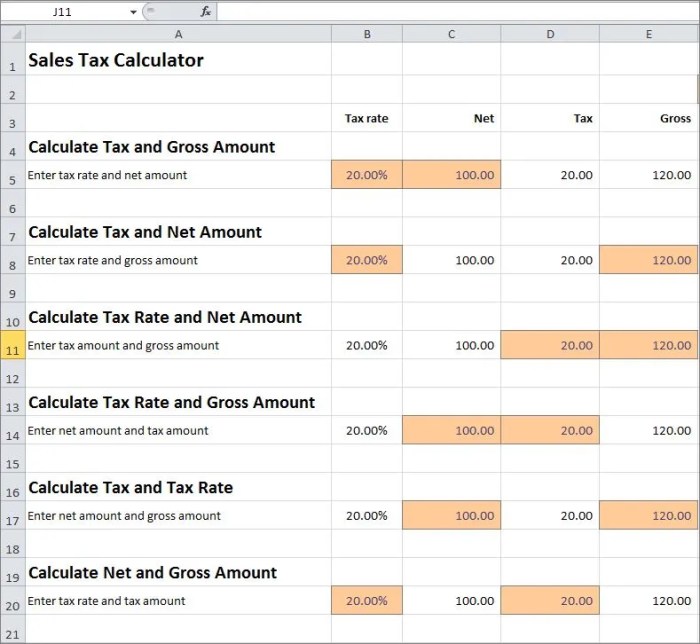The image size is (700, 644).
Task: Select row 20 header
Action: [x=13, y=601]
